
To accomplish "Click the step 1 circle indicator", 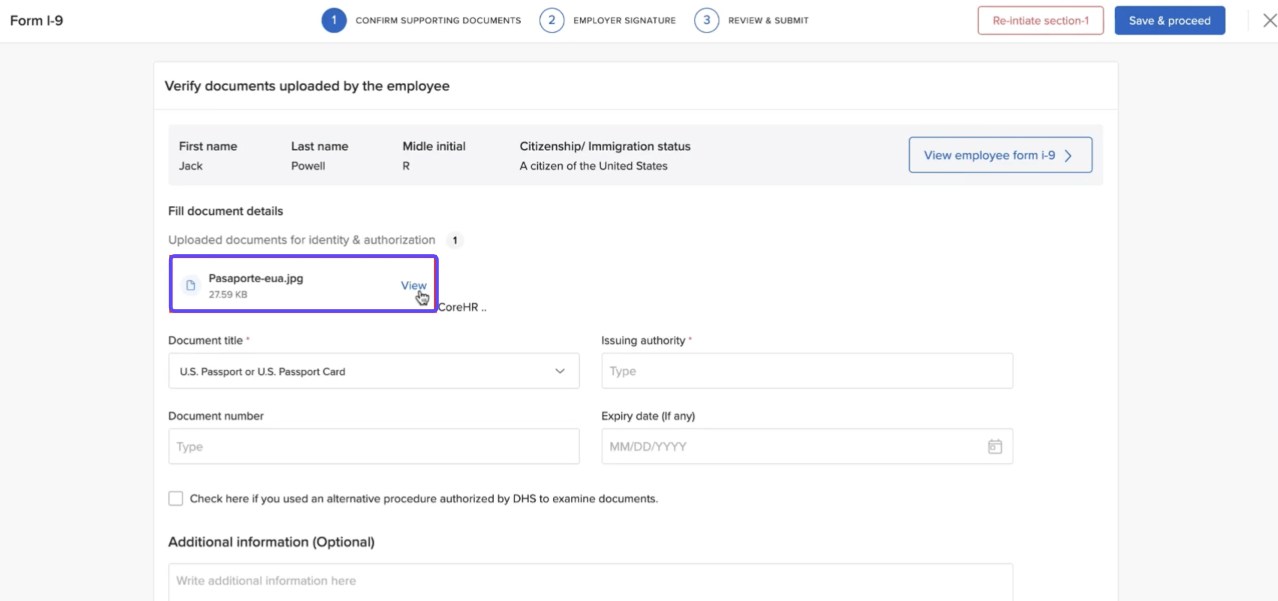I will (x=334, y=21).
